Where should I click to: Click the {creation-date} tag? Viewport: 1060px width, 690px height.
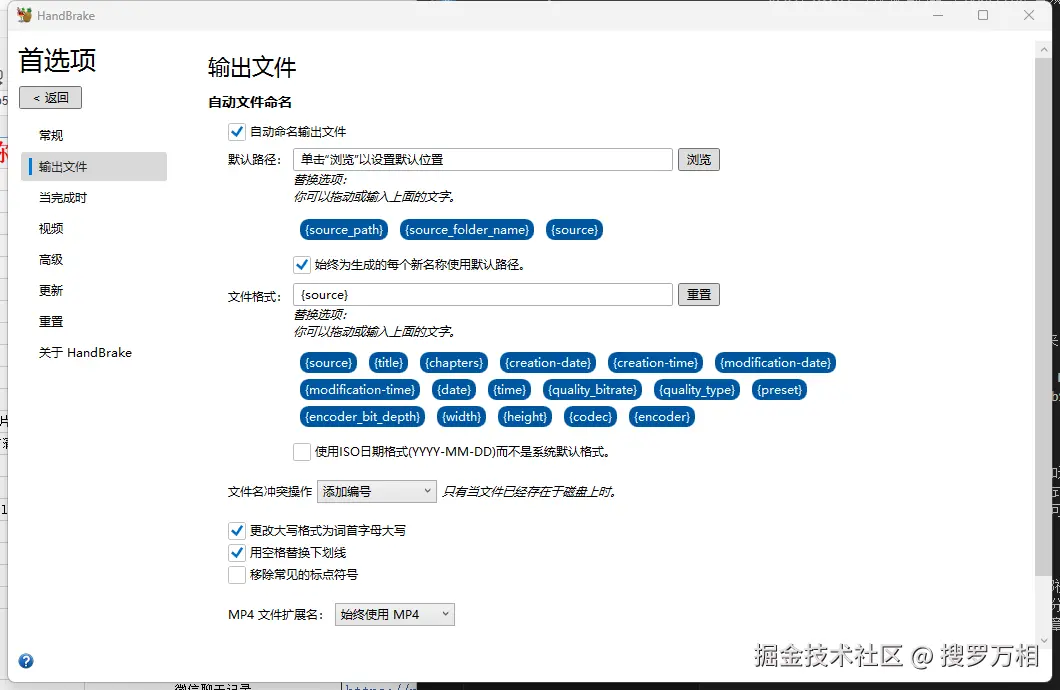click(x=548, y=363)
